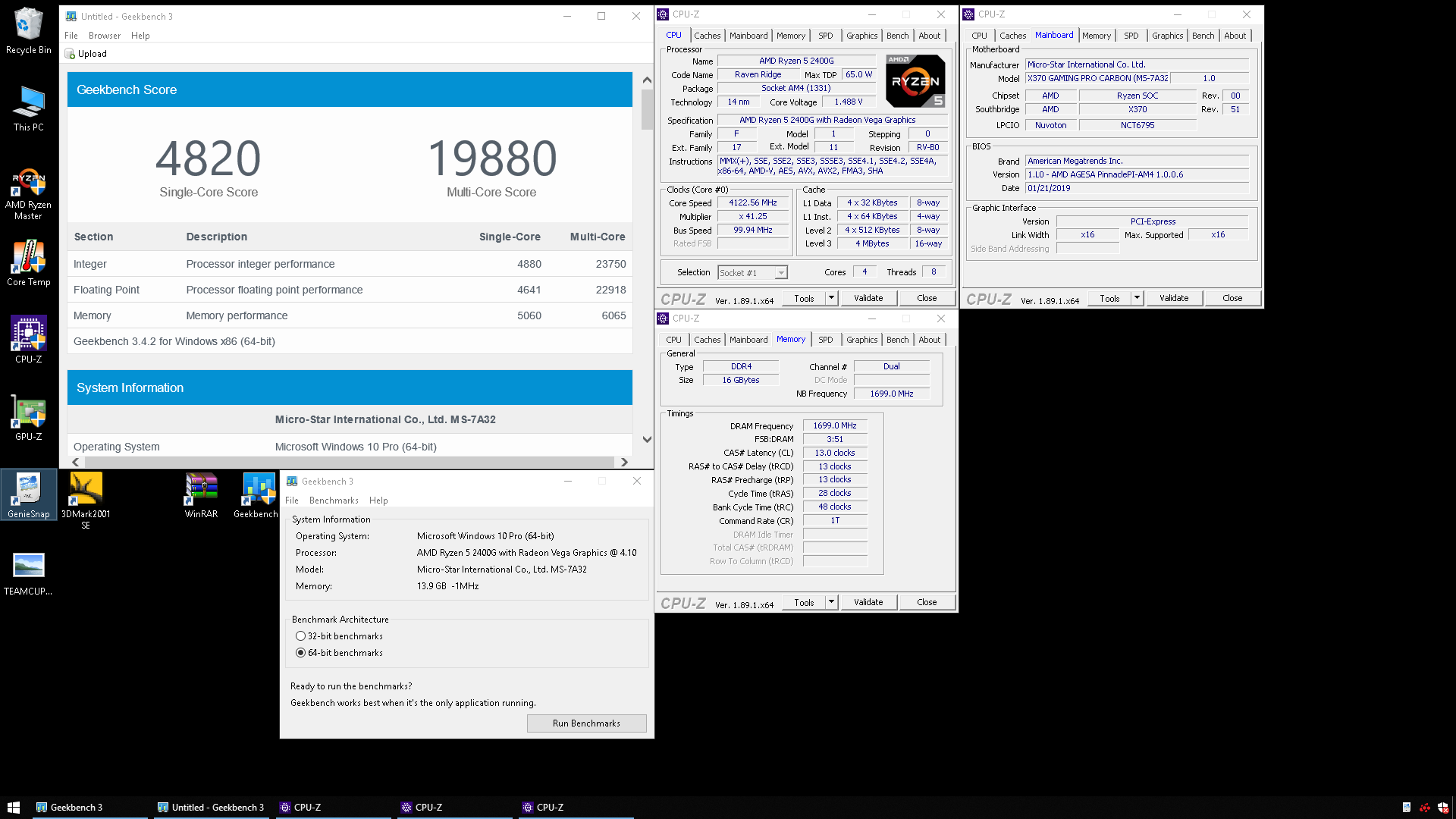
Task: Open Benchmarks menu in Geekbench 3 window
Action: (334, 500)
